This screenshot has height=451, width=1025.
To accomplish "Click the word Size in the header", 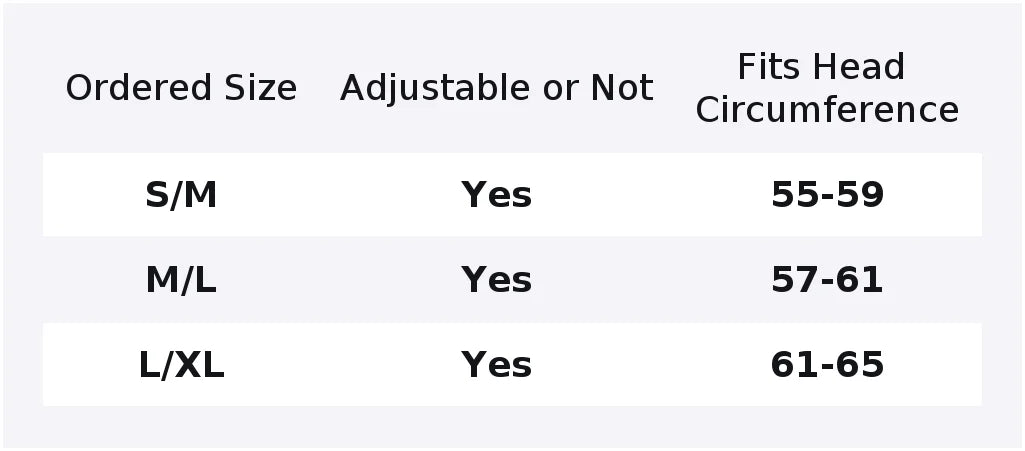I will (x=261, y=88).
